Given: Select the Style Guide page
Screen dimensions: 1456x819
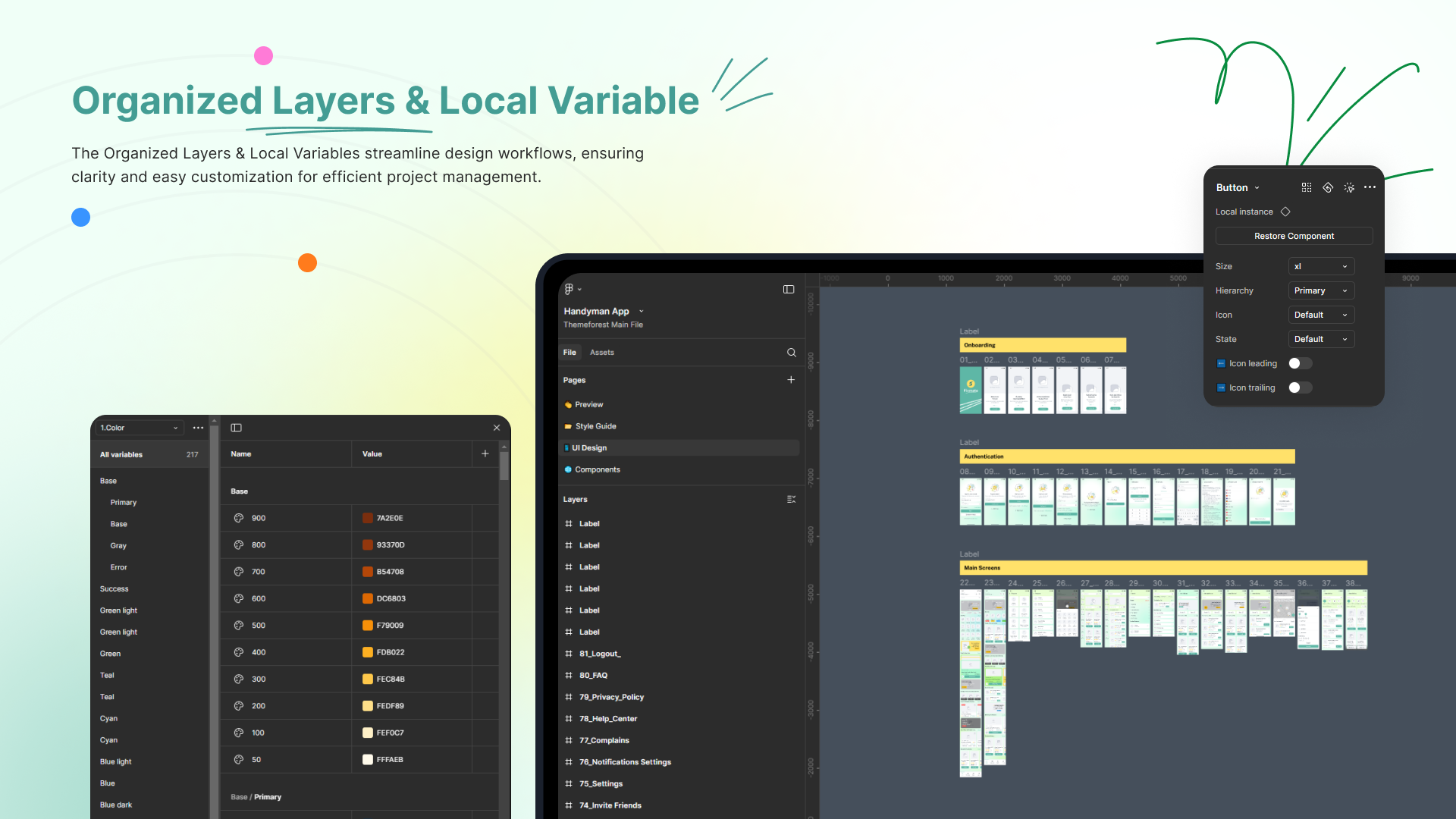Looking at the screenshot, I should click(x=595, y=426).
